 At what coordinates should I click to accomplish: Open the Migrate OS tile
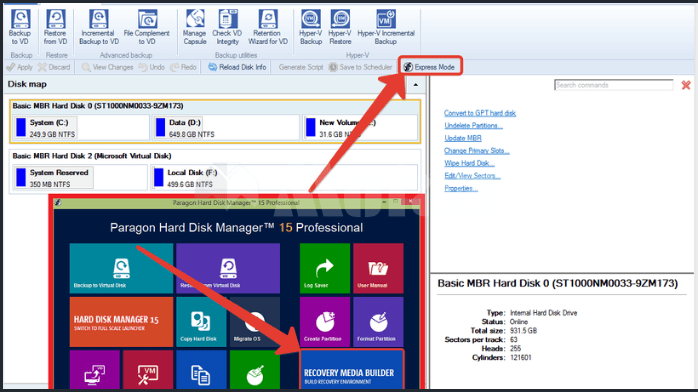[255, 322]
